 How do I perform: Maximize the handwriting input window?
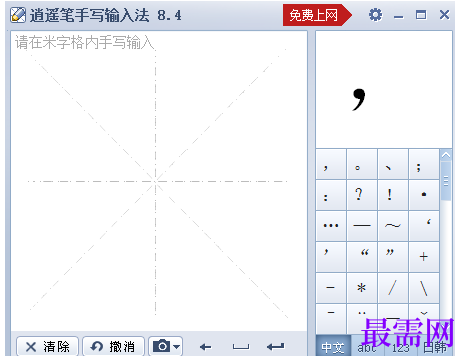[x=421, y=15]
